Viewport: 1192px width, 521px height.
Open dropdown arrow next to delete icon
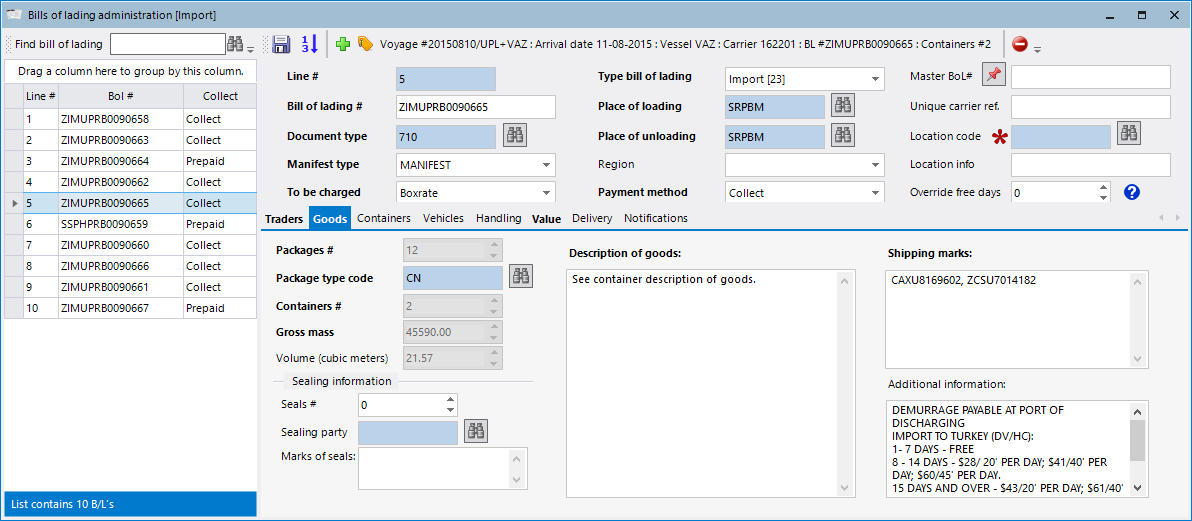(x=1037, y=50)
